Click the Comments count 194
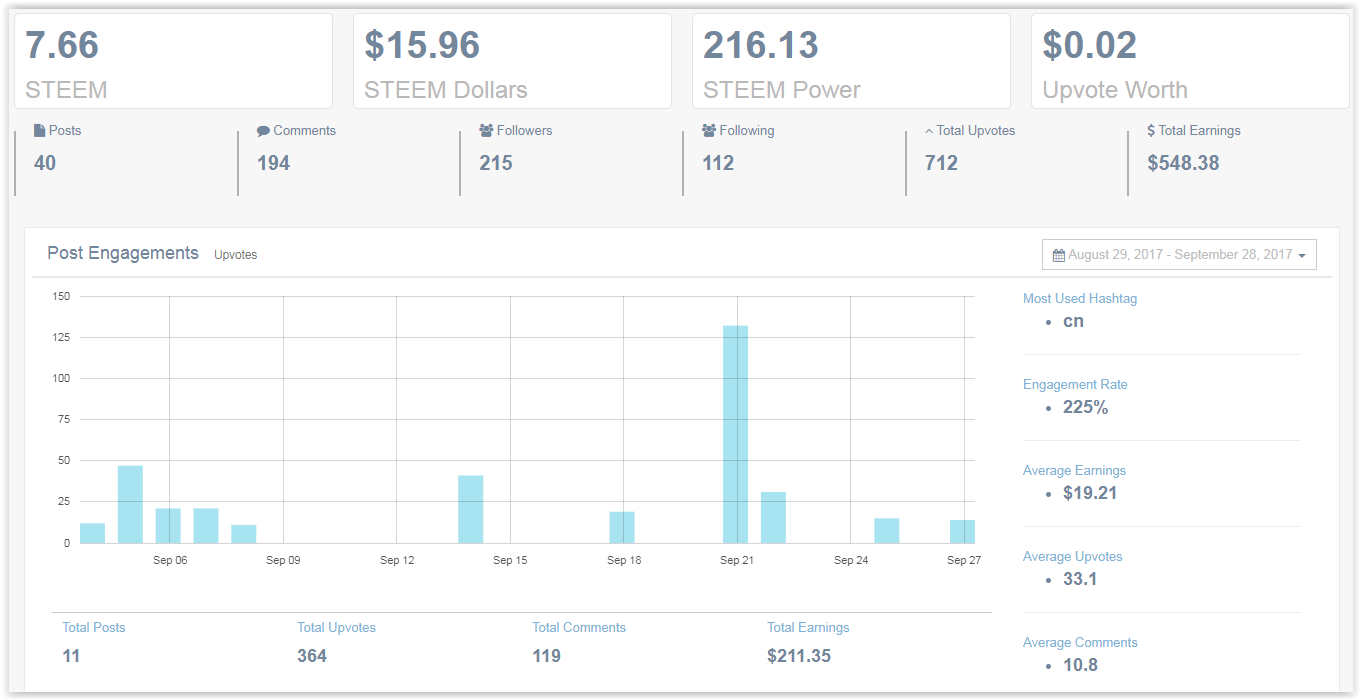This screenshot has height=700, width=1361. [273, 163]
